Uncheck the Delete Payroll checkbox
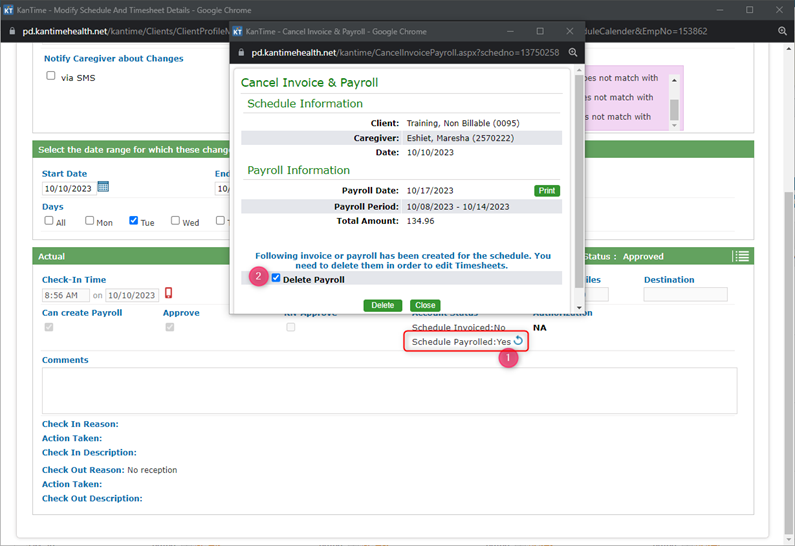The height and width of the screenshot is (546, 795). coord(276,279)
